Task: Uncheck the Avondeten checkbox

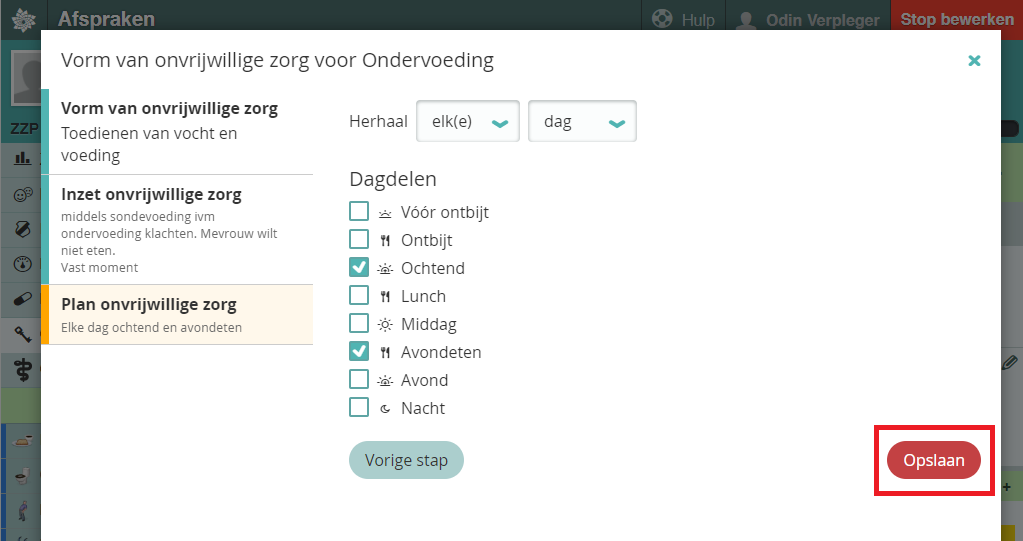Action: click(x=359, y=352)
